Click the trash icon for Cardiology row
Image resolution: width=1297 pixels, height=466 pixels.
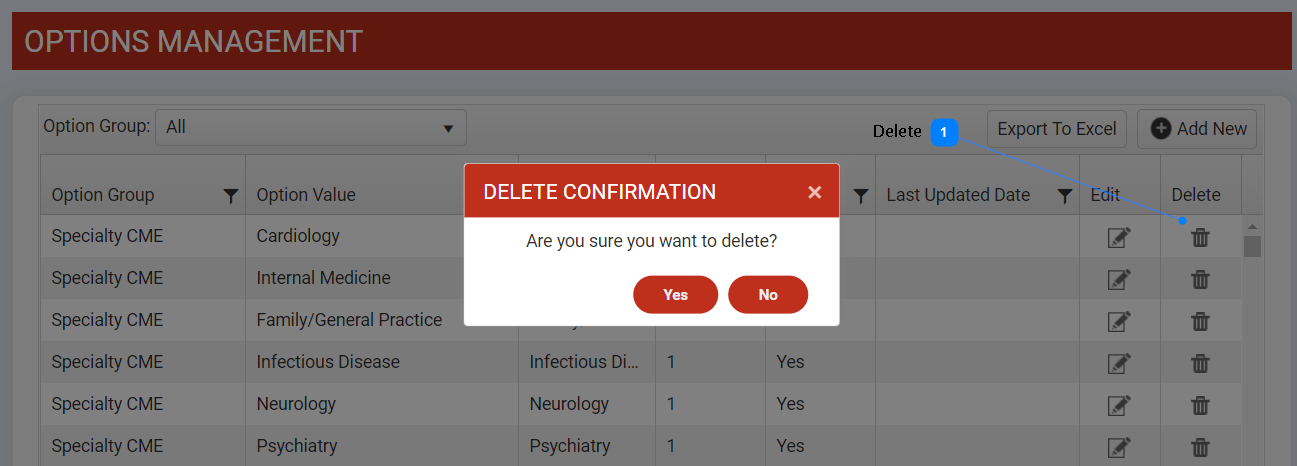point(1200,237)
